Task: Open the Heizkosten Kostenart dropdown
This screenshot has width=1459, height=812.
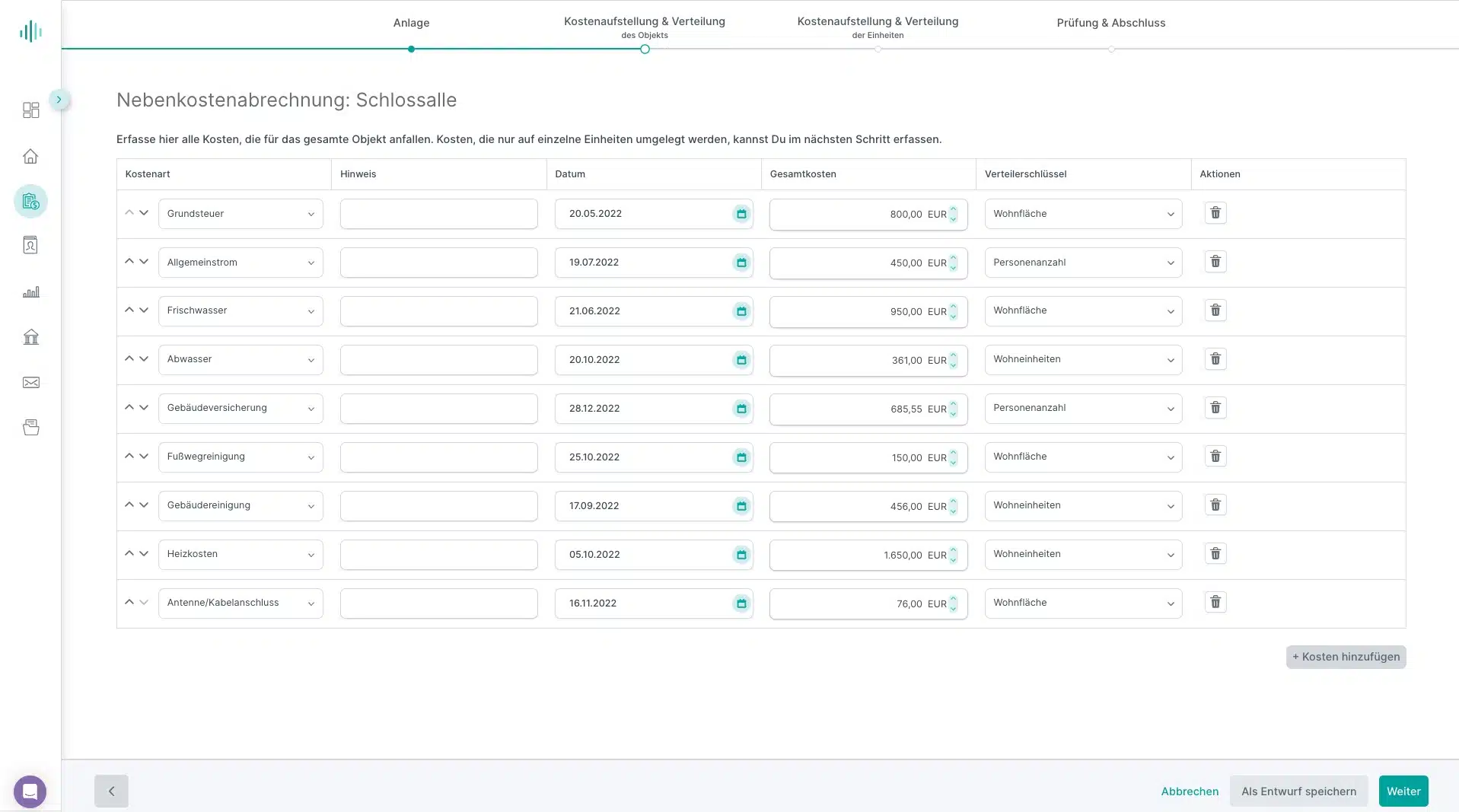Action: pyautogui.click(x=241, y=555)
